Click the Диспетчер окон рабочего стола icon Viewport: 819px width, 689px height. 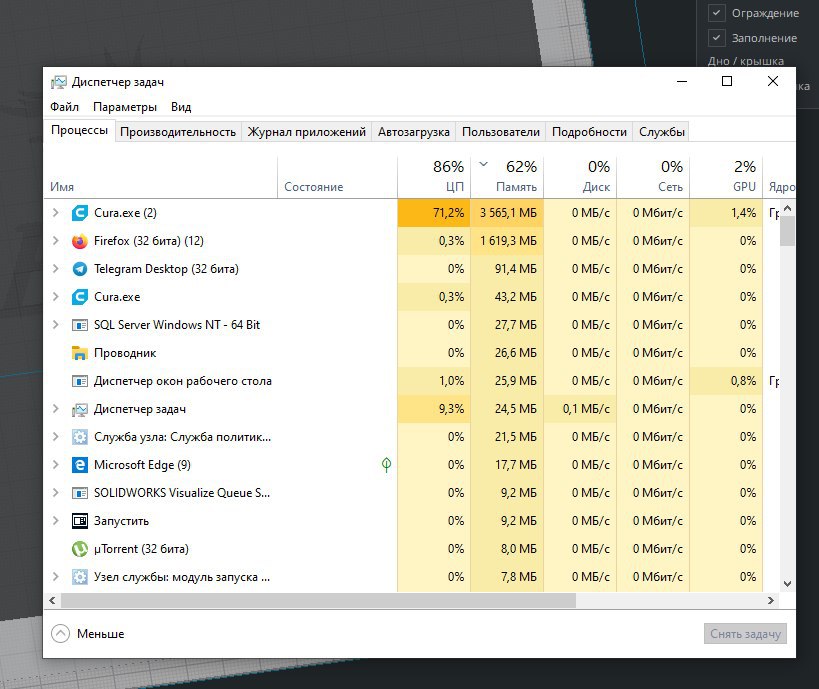[79, 381]
